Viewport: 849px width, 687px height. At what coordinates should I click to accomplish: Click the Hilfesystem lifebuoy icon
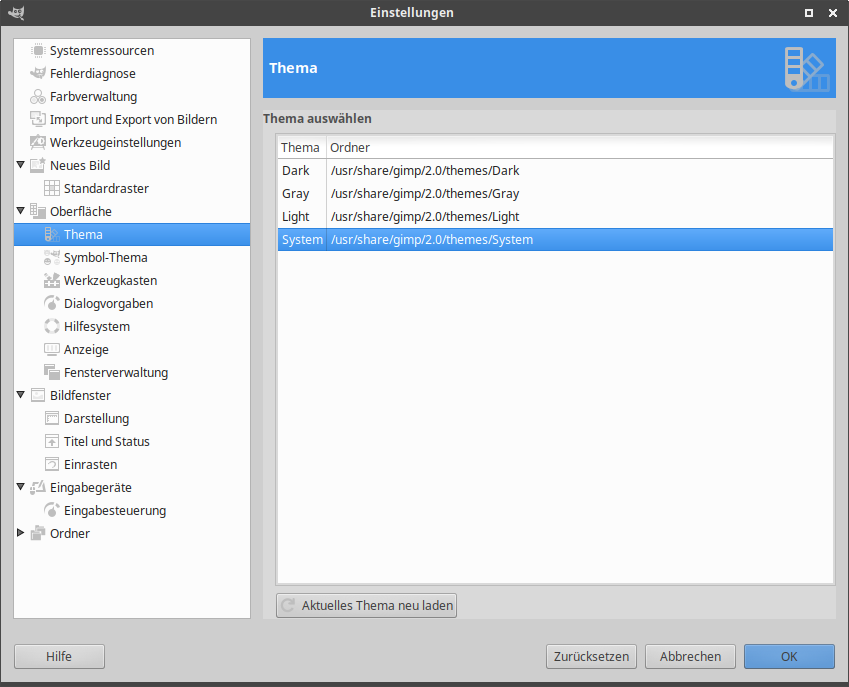coord(52,326)
